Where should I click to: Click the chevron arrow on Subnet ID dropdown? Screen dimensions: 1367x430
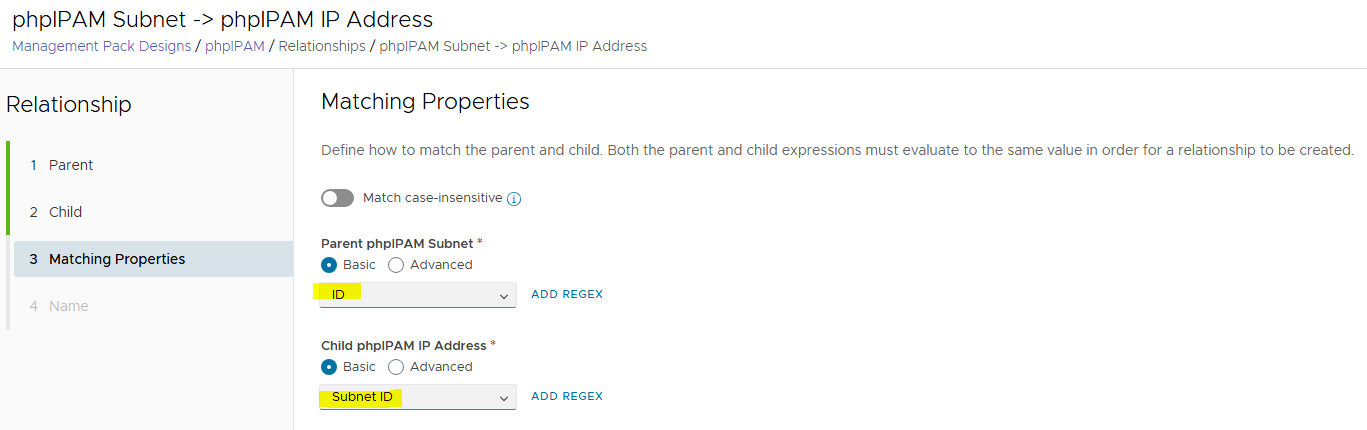click(x=503, y=398)
